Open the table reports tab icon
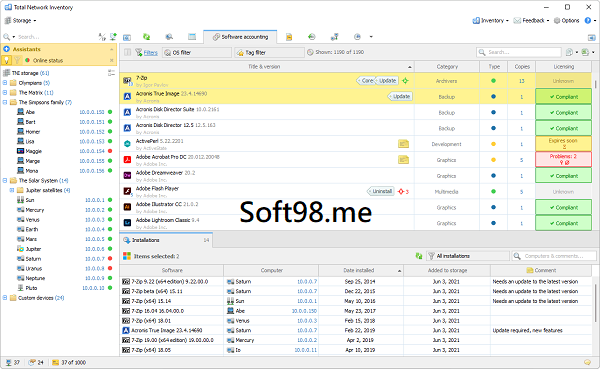 coord(192,37)
